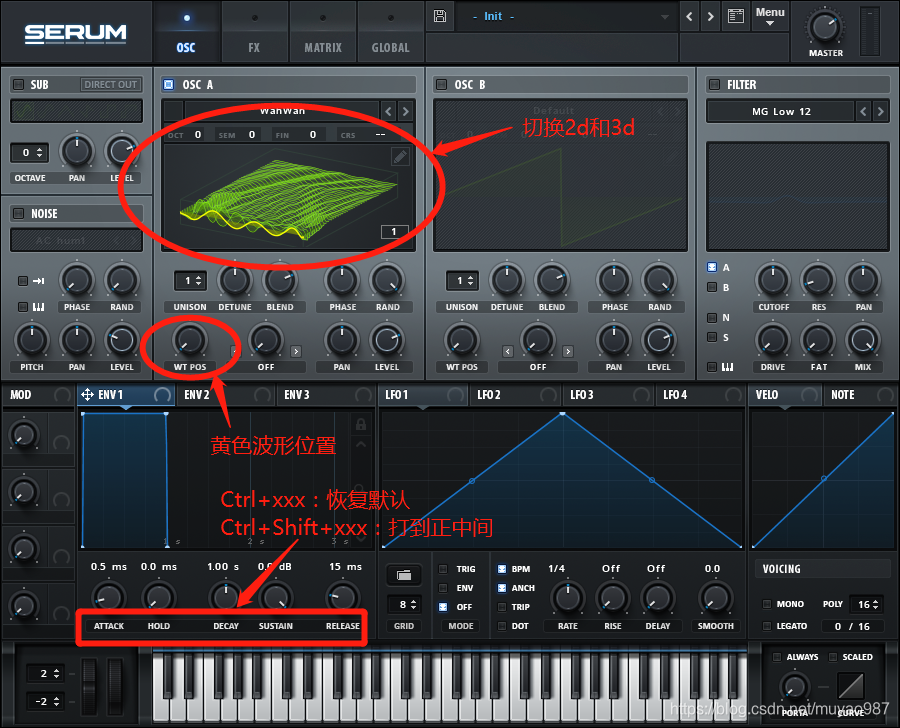
Task: Toggle the LFO BPM sync checkbox
Action: tap(502, 569)
